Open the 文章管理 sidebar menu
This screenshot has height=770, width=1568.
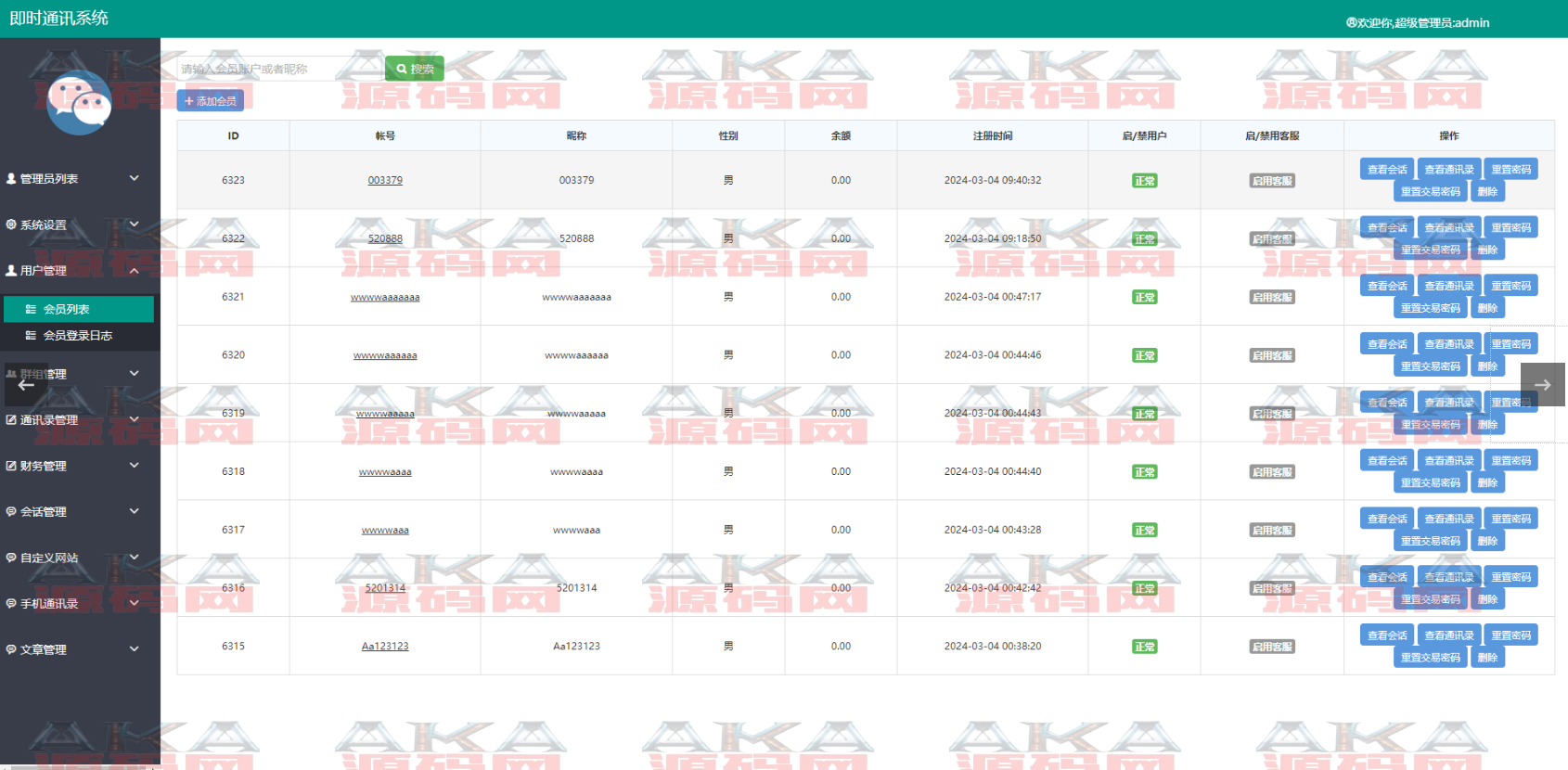[x=44, y=649]
